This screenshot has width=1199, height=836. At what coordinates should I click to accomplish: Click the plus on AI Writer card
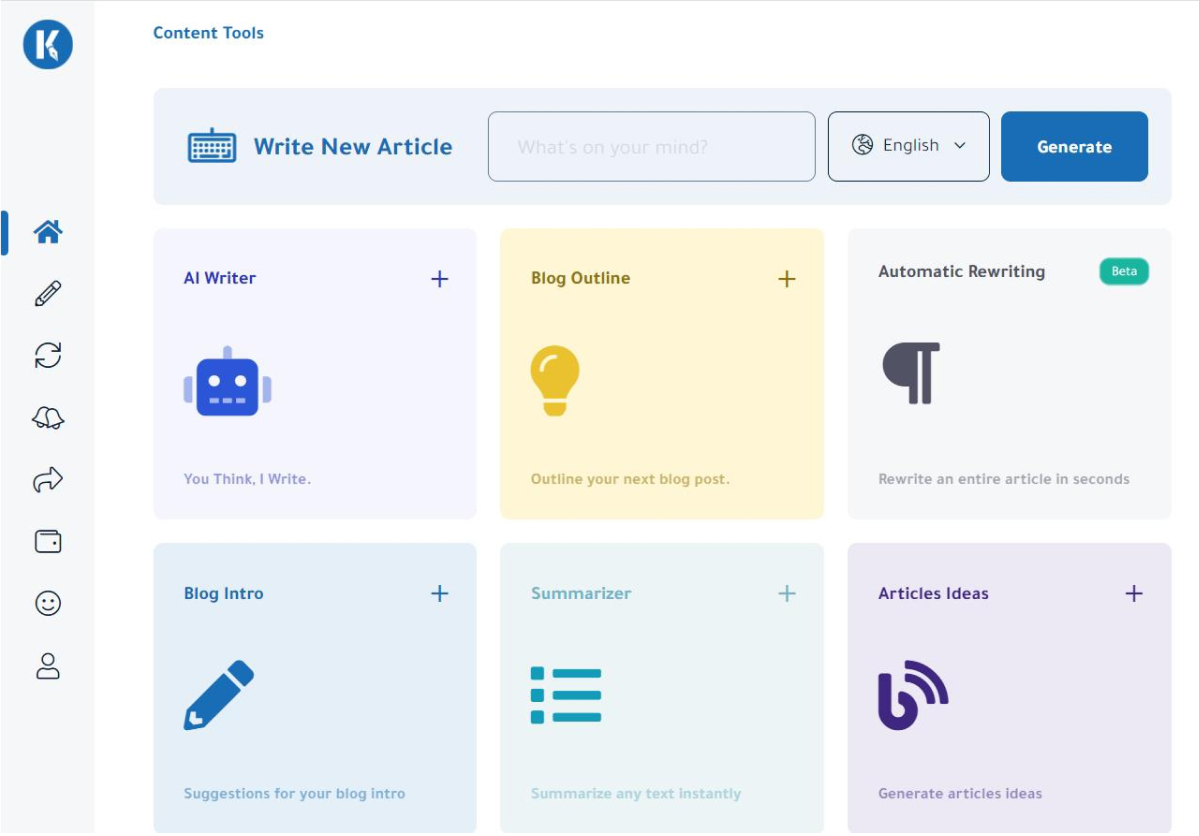click(439, 279)
